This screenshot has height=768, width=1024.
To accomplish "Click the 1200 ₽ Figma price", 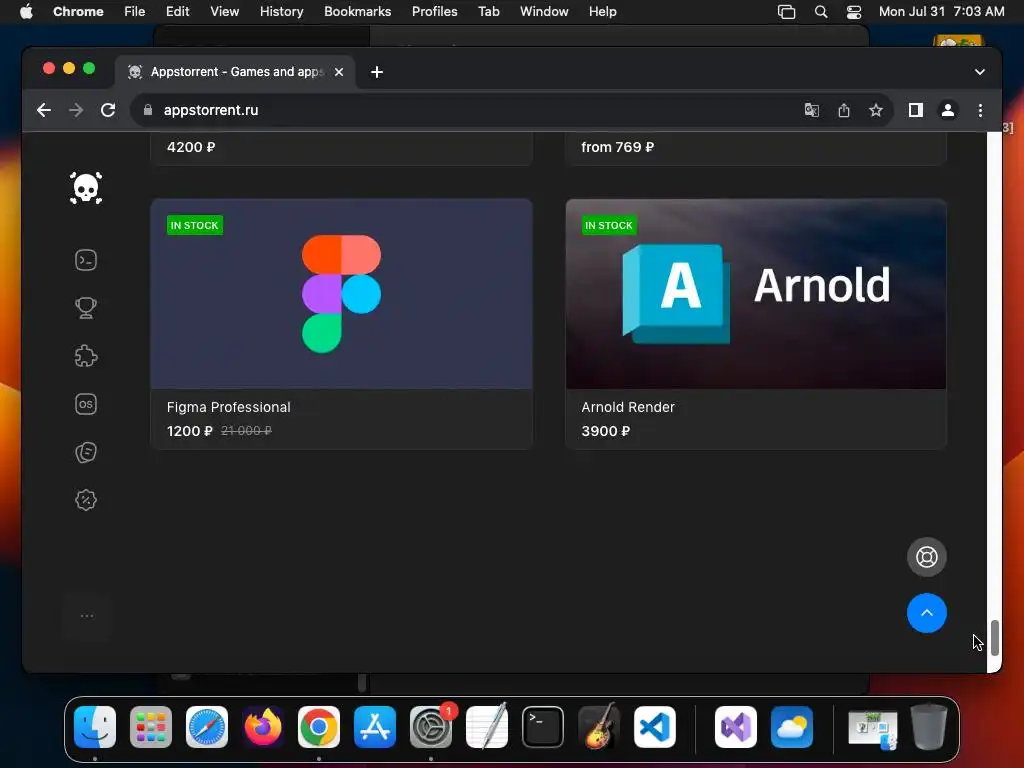I will click(x=189, y=431).
